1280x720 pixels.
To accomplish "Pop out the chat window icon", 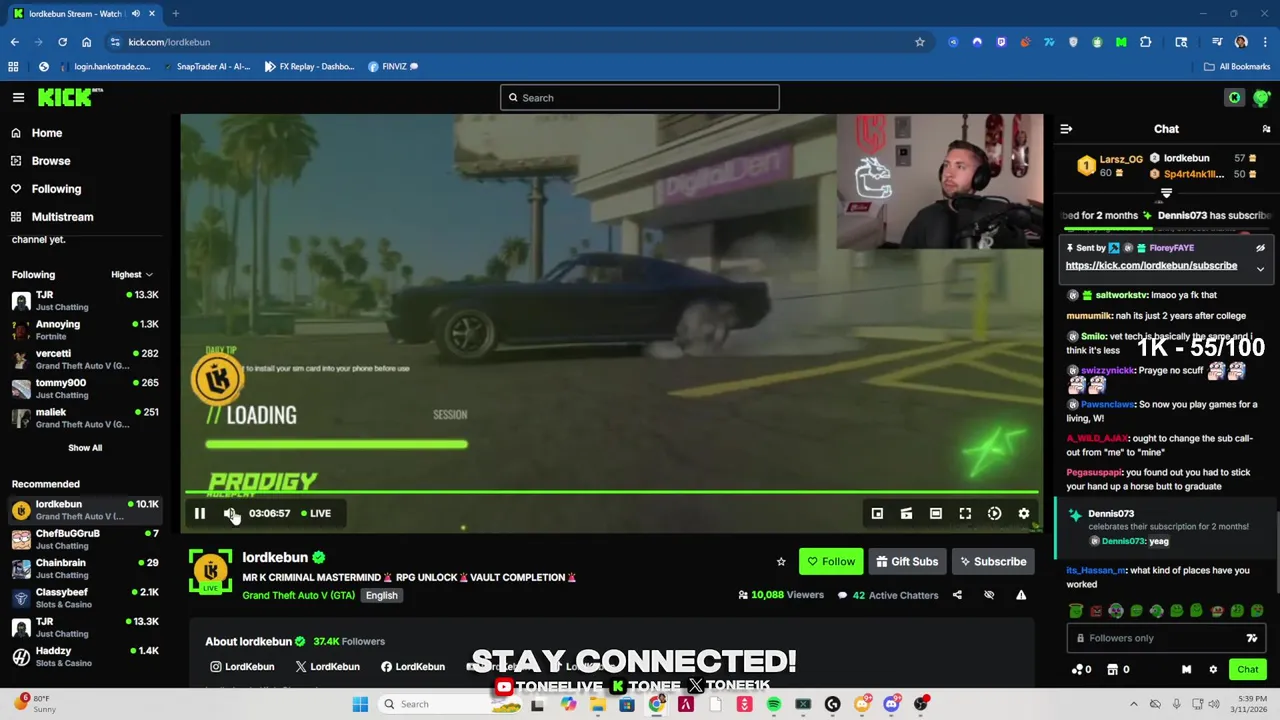I will pyautogui.click(x=1266, y=129).
